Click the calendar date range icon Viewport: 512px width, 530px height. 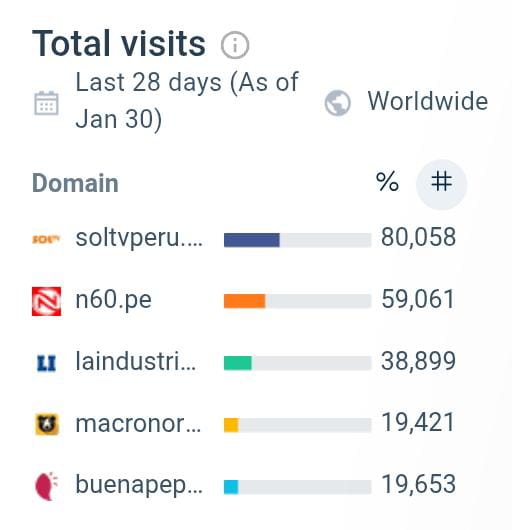[x=47, y=103]
